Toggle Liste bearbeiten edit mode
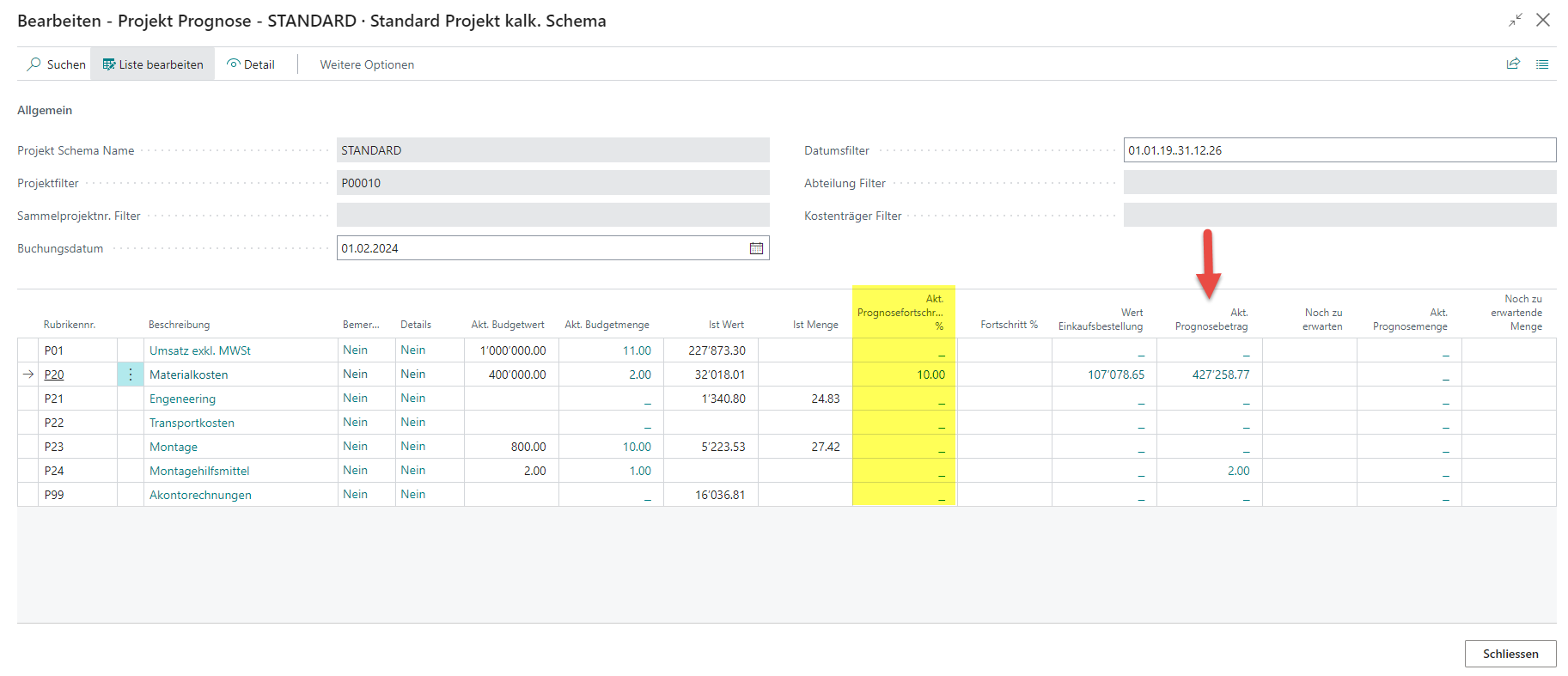Viewport: 1568px width, 676px height. 153,64
